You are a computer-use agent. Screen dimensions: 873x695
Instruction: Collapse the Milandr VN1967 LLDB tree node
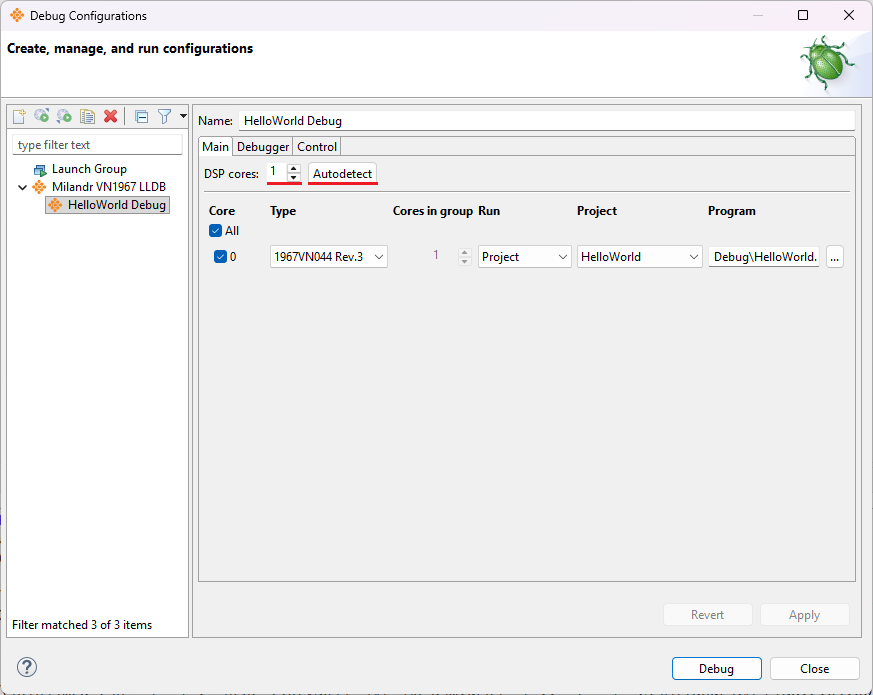pyautogui.click(x=22, y=187)
